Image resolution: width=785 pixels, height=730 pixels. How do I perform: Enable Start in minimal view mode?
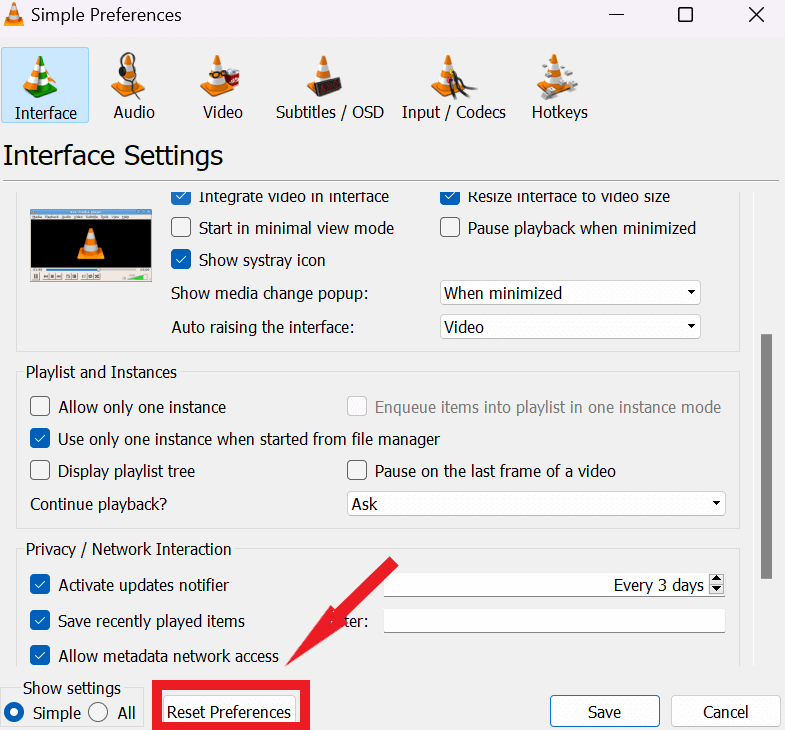(181, 228)
